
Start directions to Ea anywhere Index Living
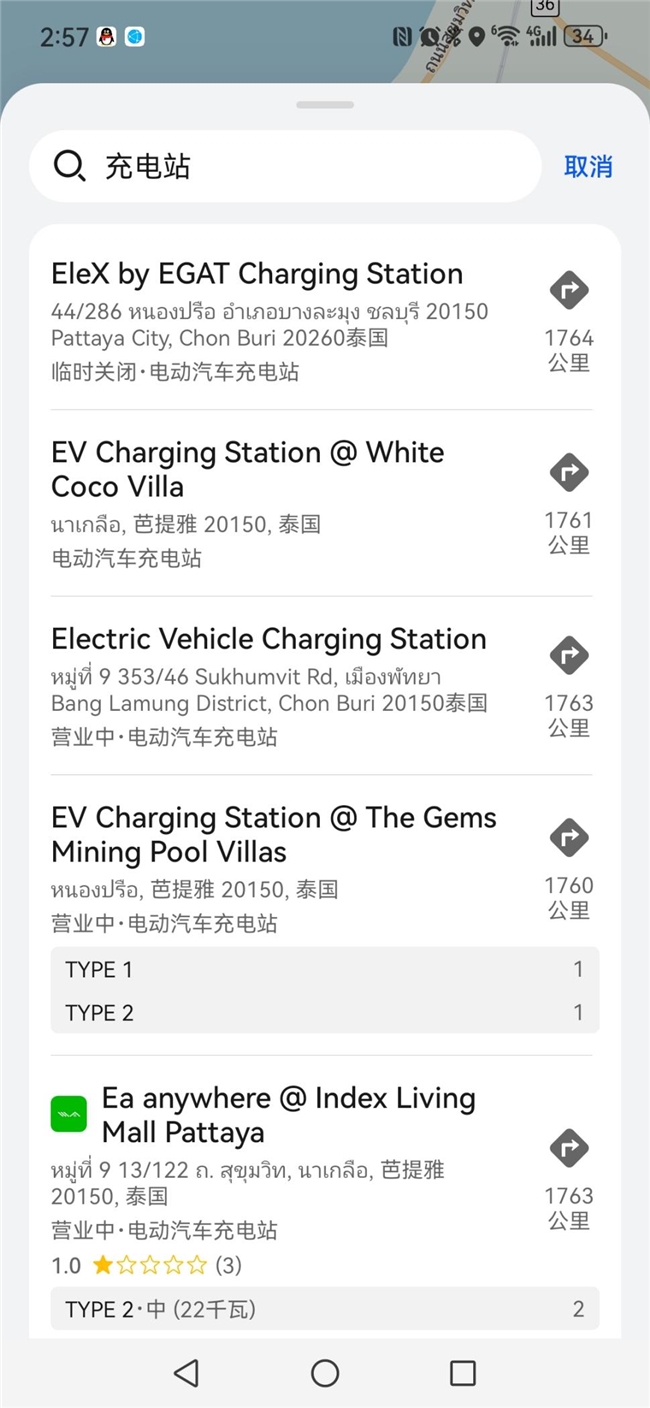click(x=569, y=1148)
